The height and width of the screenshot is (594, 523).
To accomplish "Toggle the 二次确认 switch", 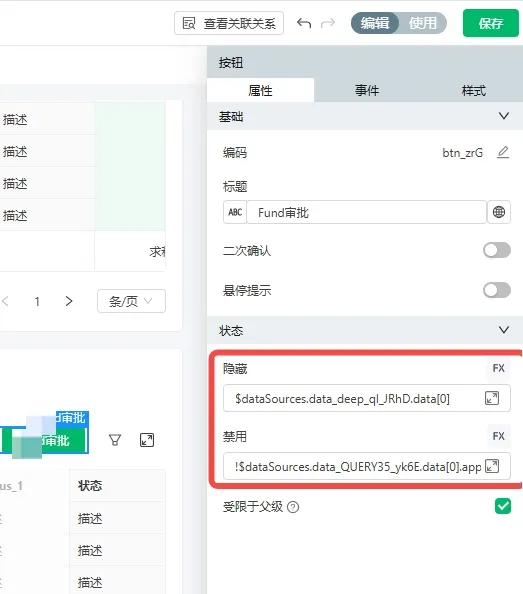I will point(497,250).
